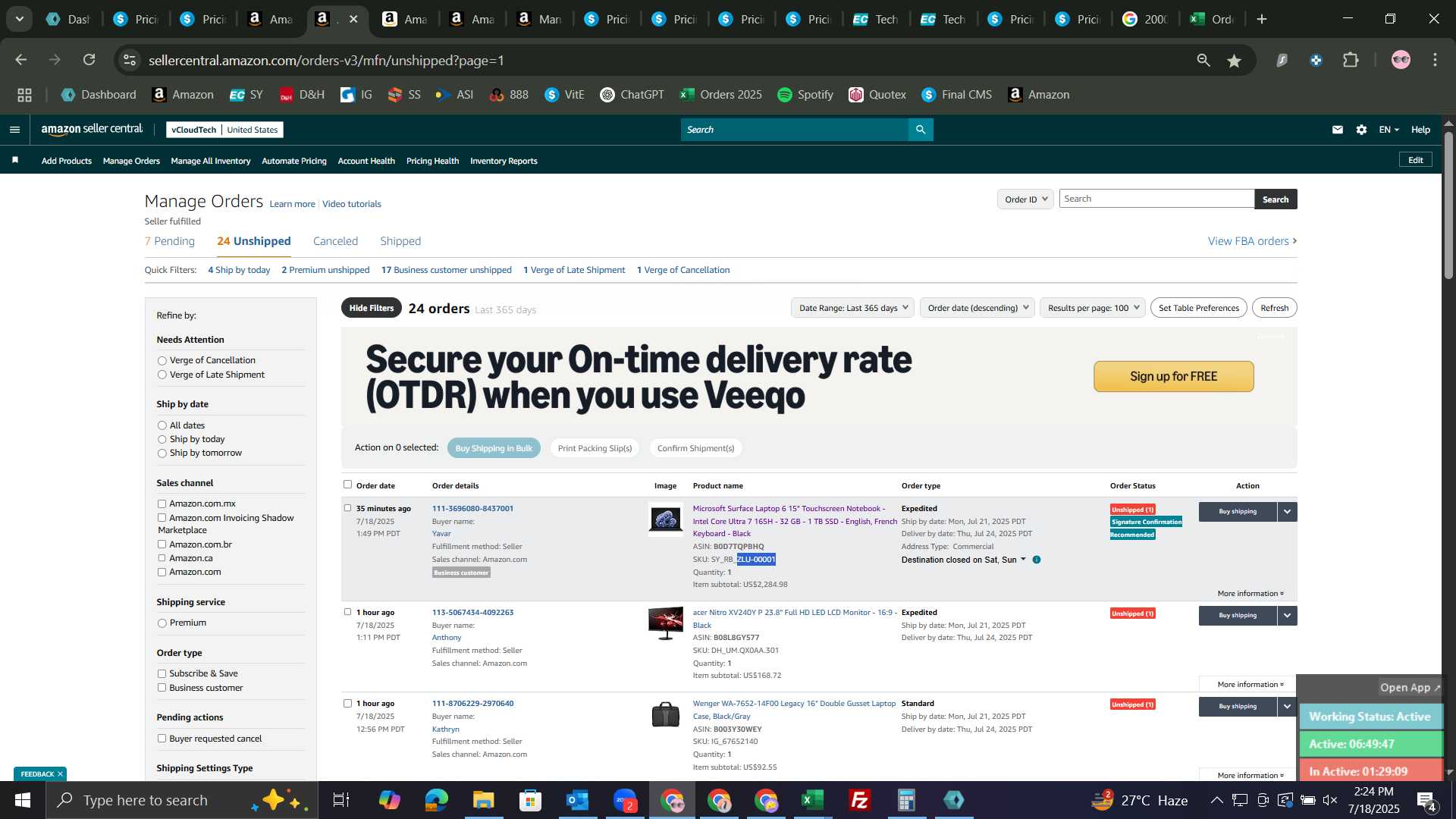The width and height of the screenshot is (1456, 819).
Task: Select the Verge of Late Shipment radio filter
Action: (x=162, y=375)
